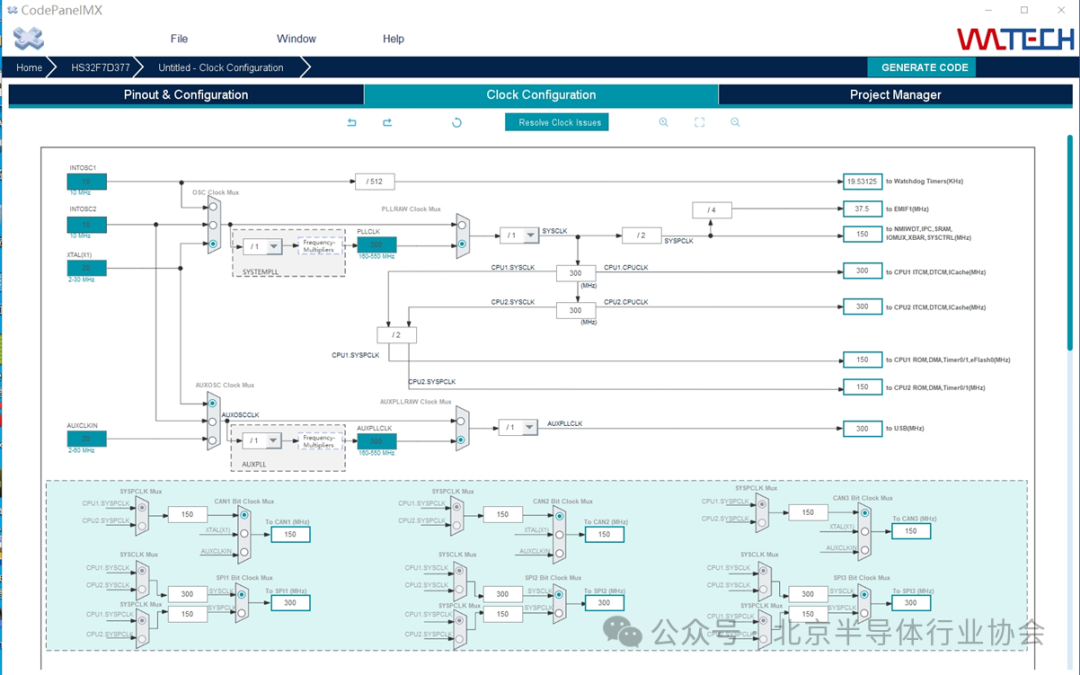
Task: Click the redo arrow icon
Action: tap(387, 123)
